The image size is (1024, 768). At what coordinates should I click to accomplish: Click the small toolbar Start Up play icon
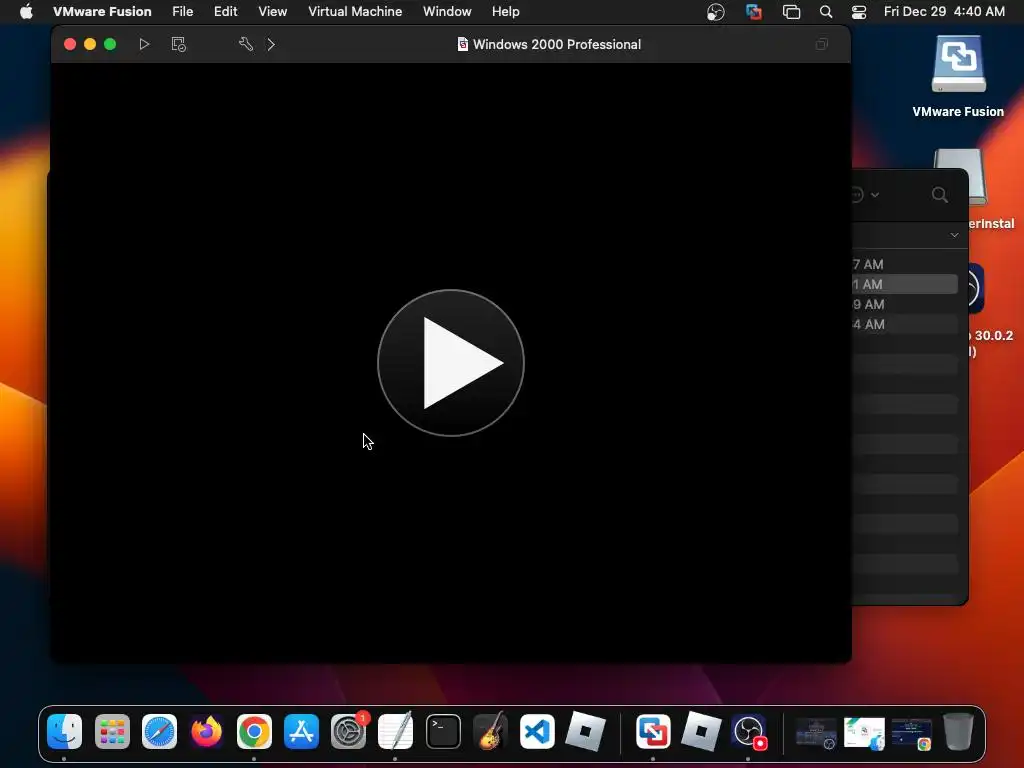tap(144, 44)
